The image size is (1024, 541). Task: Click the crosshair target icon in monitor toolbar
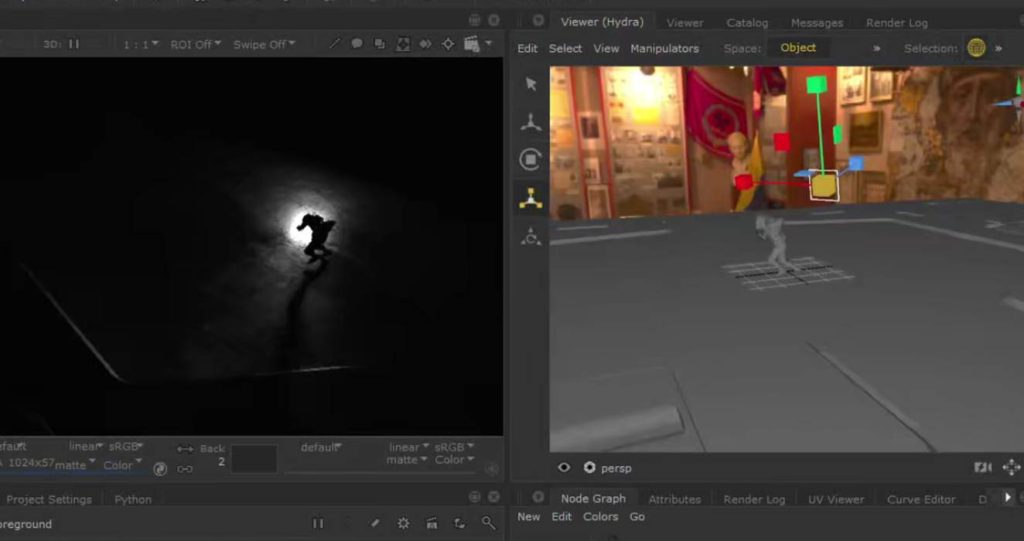tap(447, 44)
